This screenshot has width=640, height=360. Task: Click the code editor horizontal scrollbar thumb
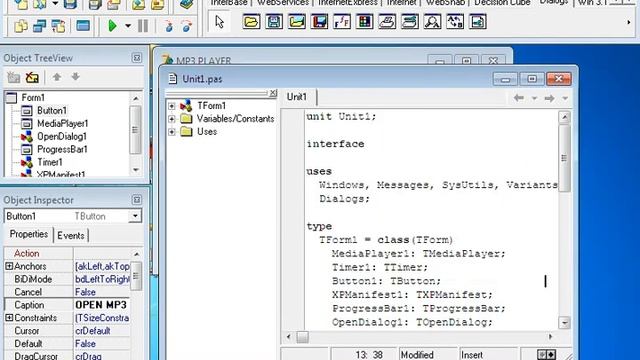click(x=302, y=337)
